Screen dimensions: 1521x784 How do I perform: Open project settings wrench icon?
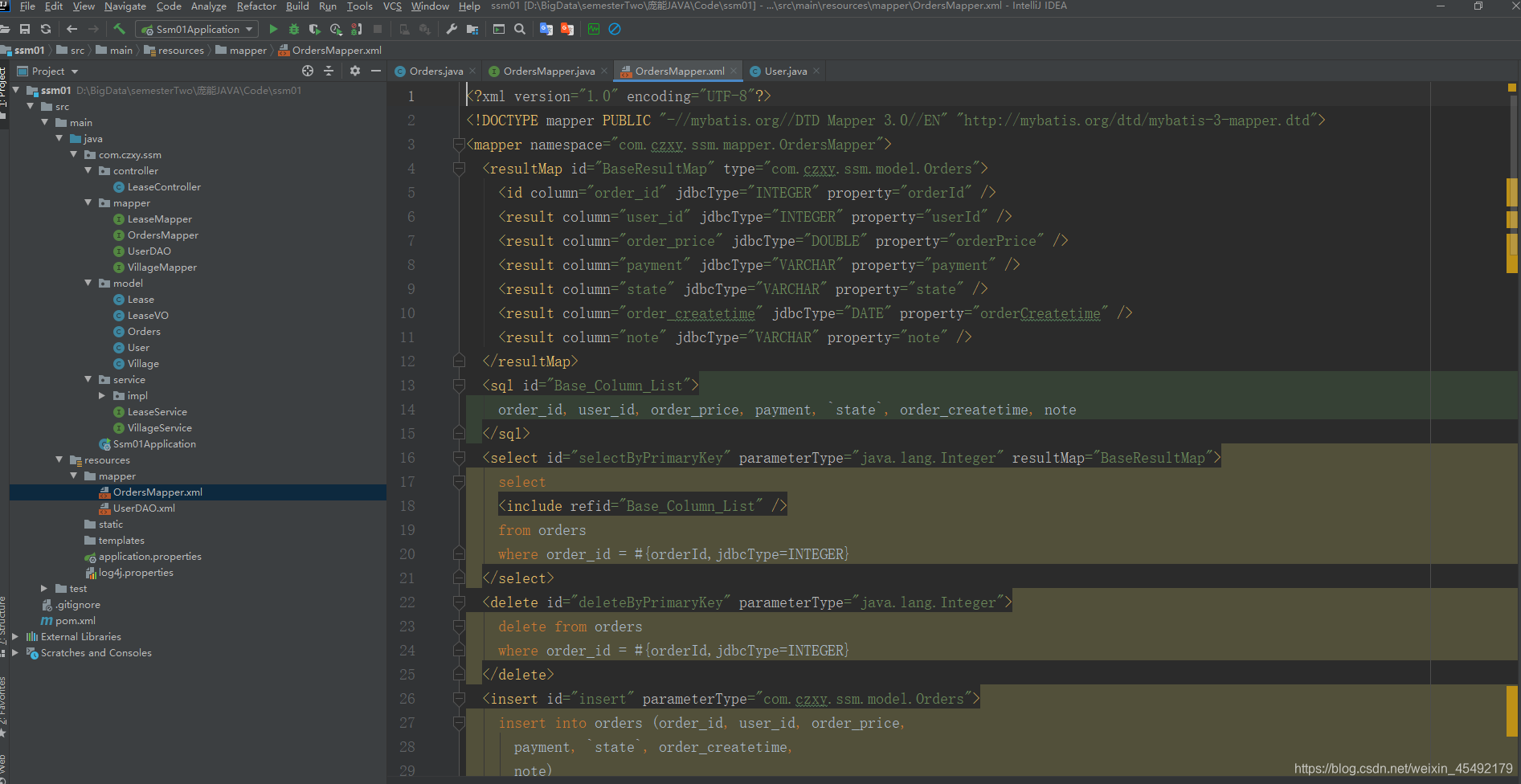452,29
